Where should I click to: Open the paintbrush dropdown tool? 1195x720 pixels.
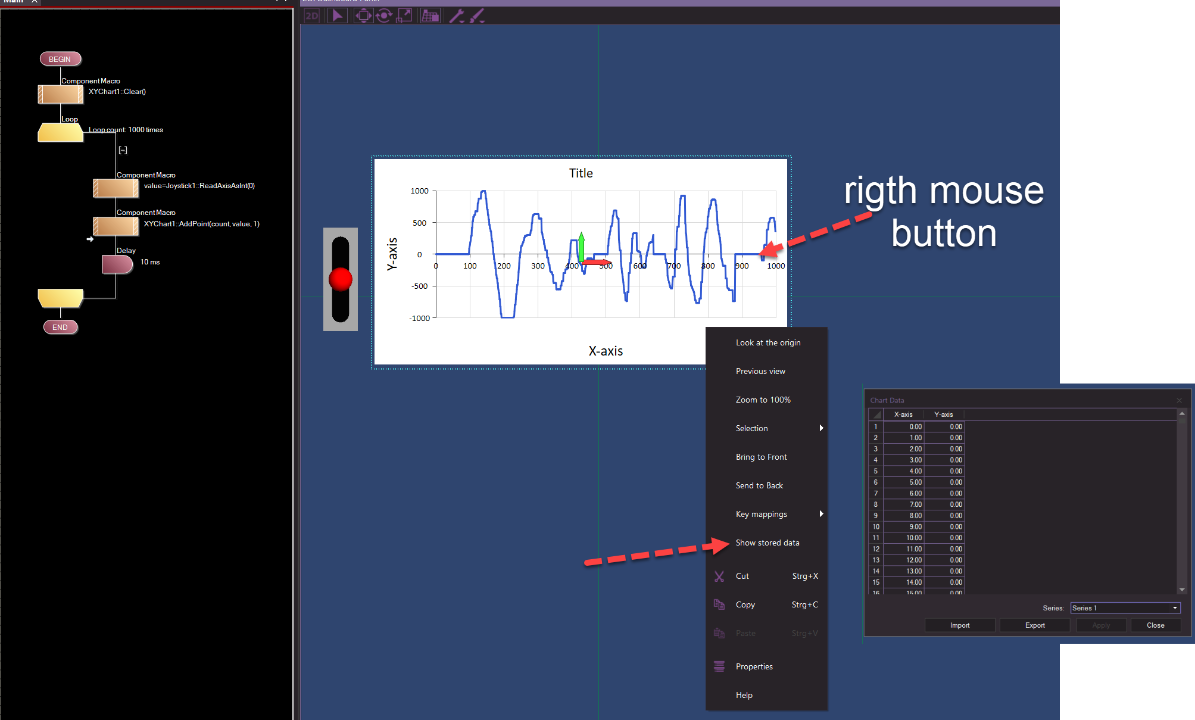point(477,15)
